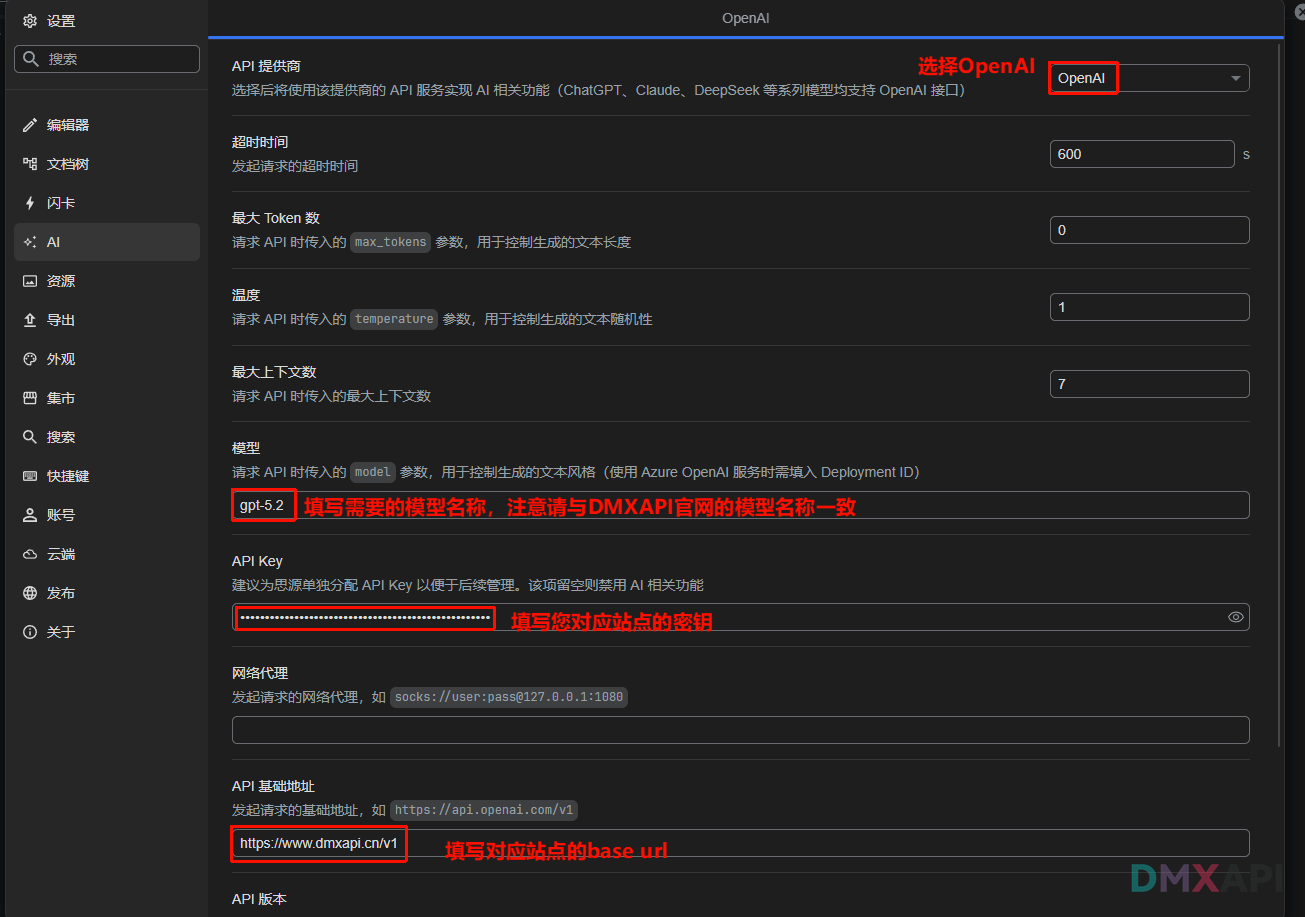
Task: Open the AI settings tab
Action: [107, 242]
